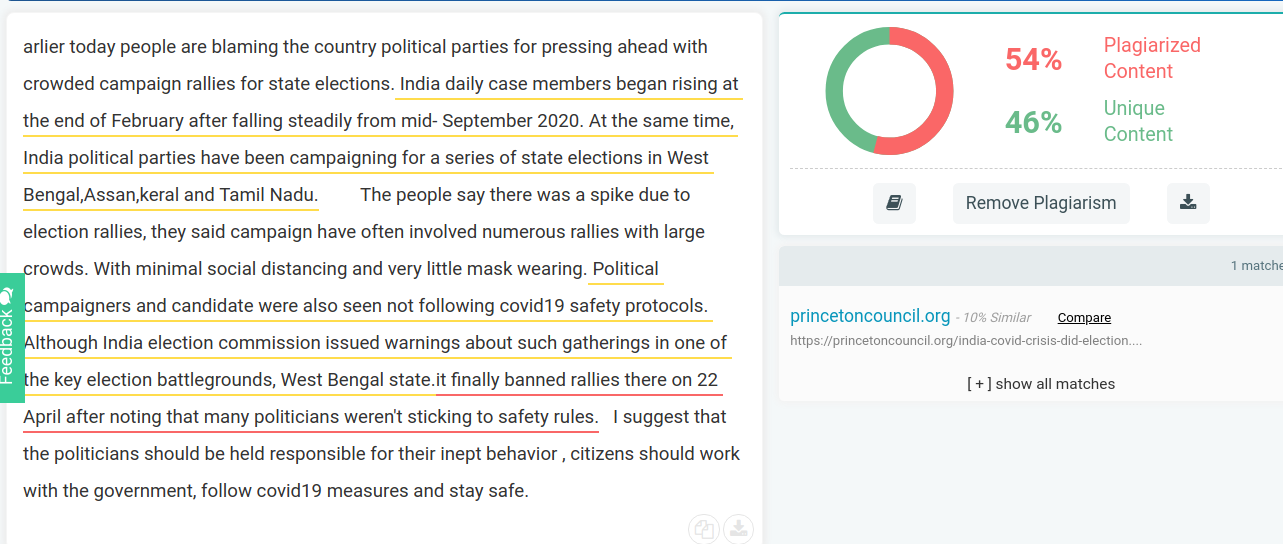Open the Feedback side tab
The image size is (1283, 544).
[11, 338]
